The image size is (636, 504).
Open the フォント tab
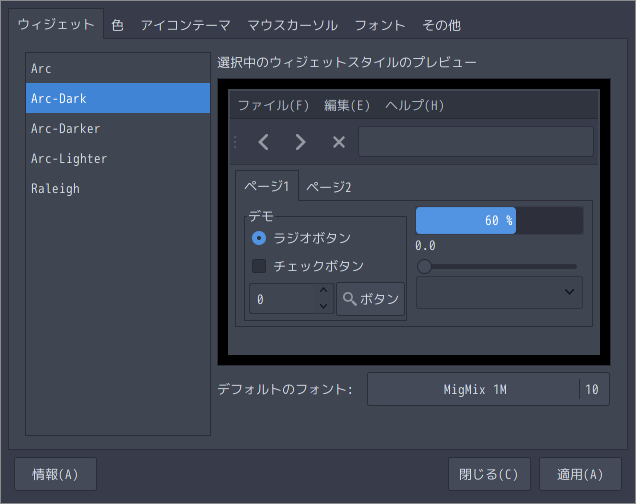click(x=380, y=25)
